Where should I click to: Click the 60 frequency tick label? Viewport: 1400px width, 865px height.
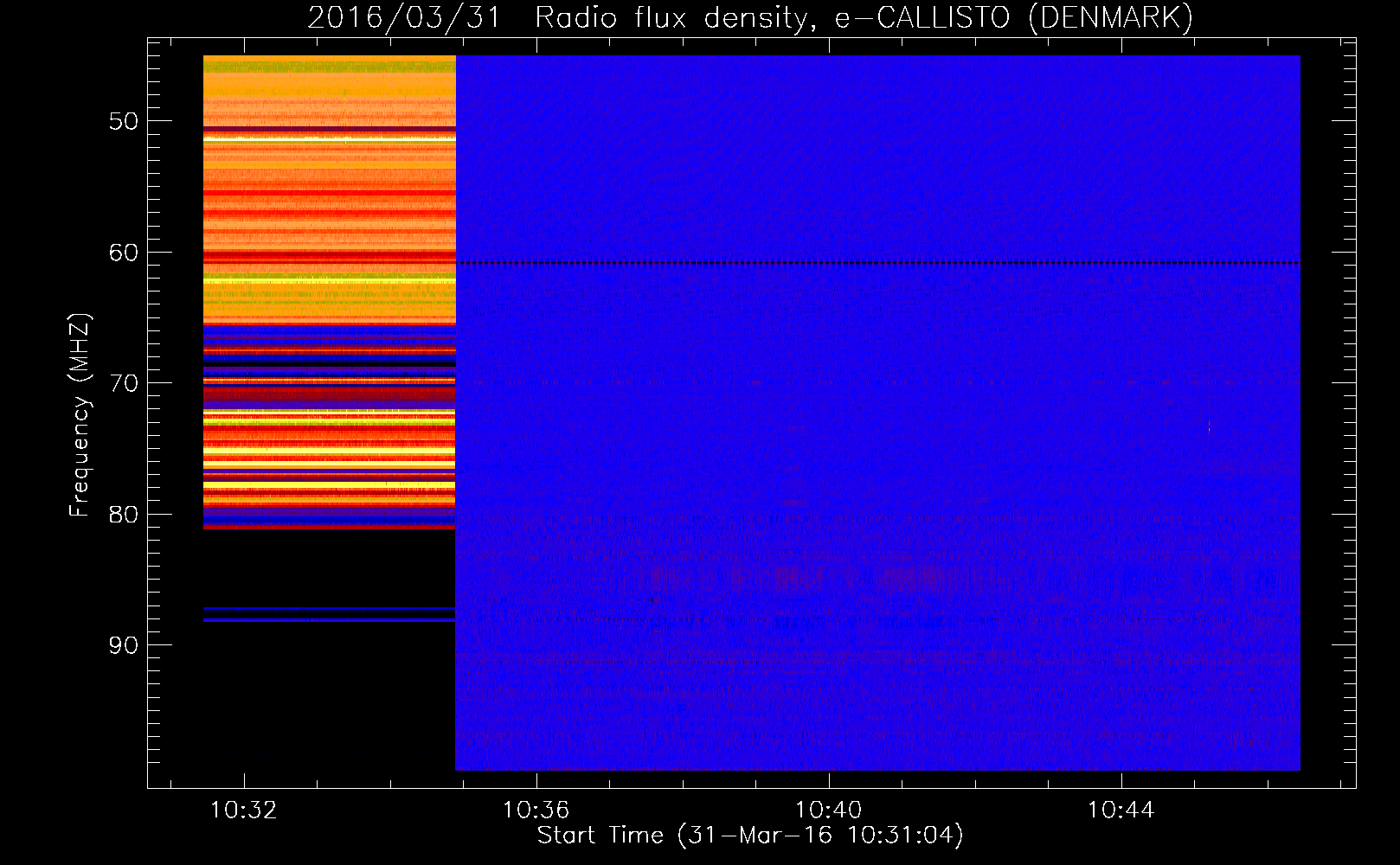(124, 253)
